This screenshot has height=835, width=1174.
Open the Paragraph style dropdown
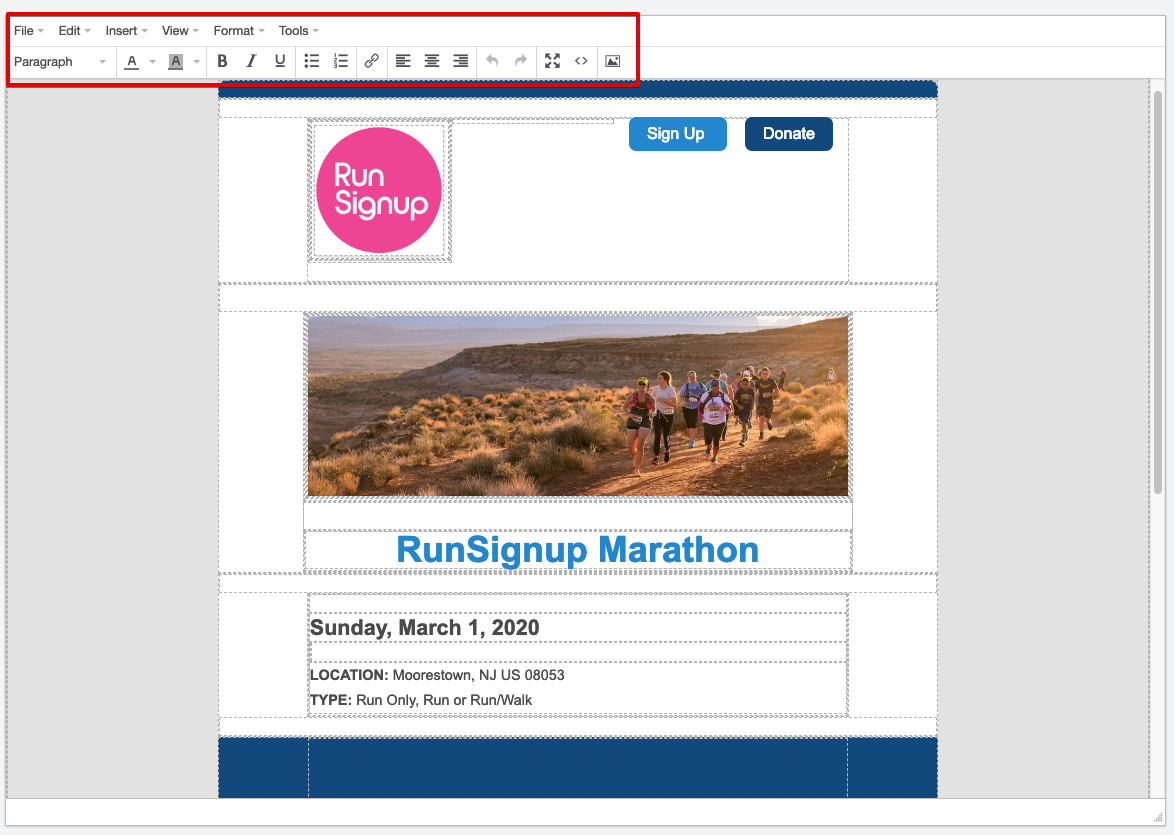tap(60, 61)
